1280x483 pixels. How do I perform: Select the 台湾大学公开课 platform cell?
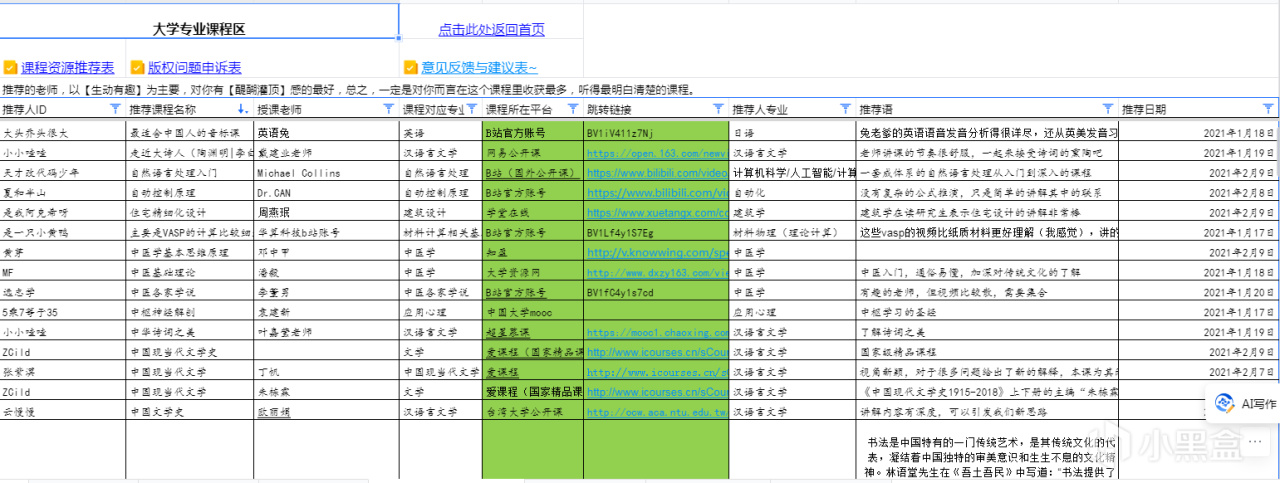532,412
